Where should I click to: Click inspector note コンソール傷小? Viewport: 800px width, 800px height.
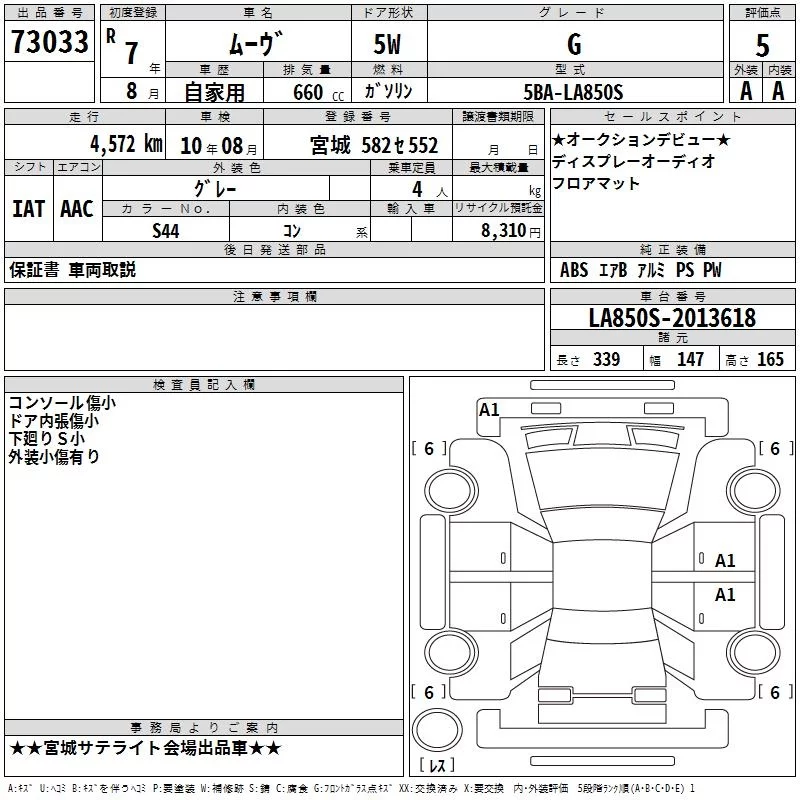(x=62, y=403)
